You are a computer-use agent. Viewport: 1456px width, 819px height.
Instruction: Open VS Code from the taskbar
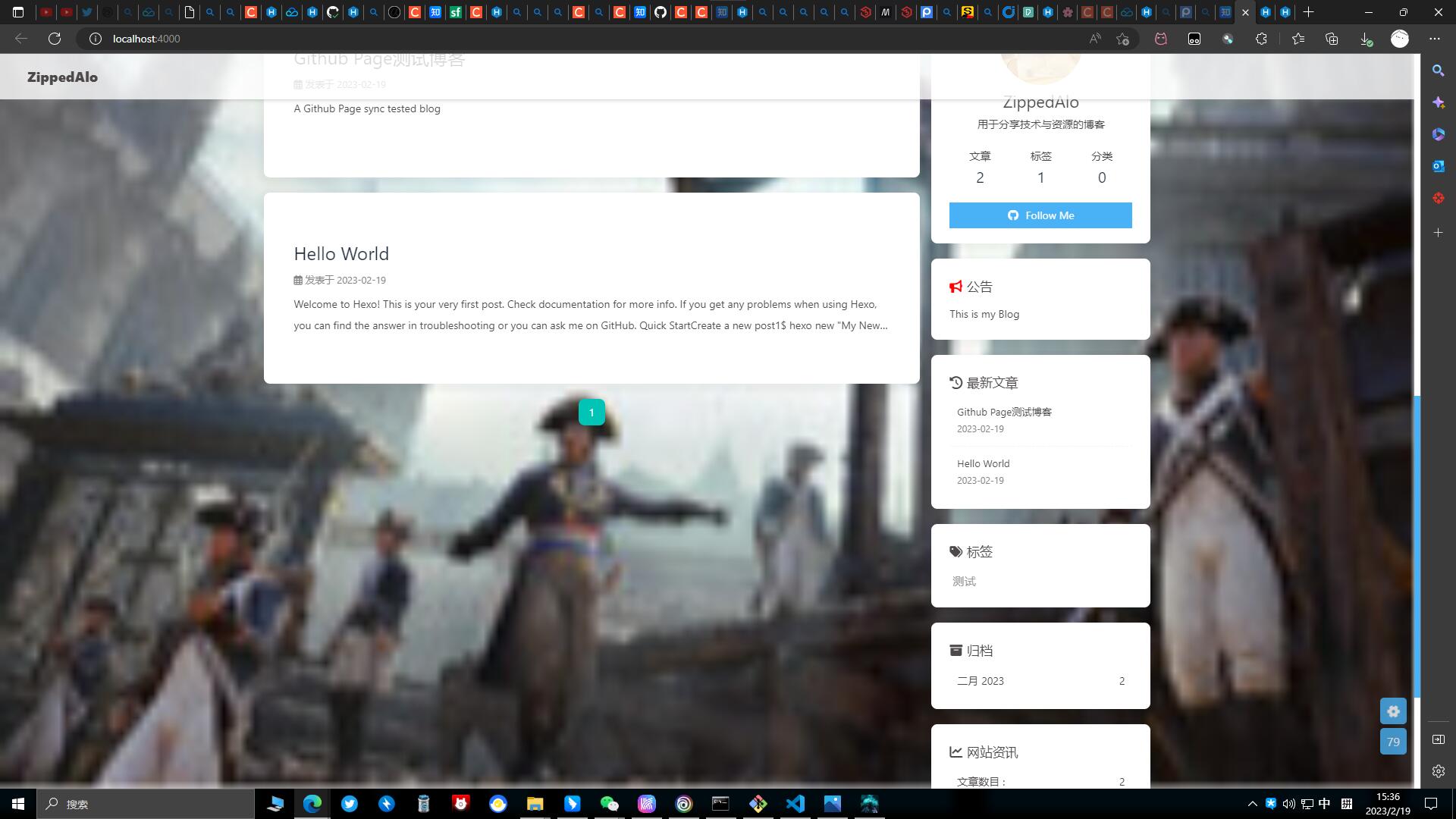[x=794, y=804]
